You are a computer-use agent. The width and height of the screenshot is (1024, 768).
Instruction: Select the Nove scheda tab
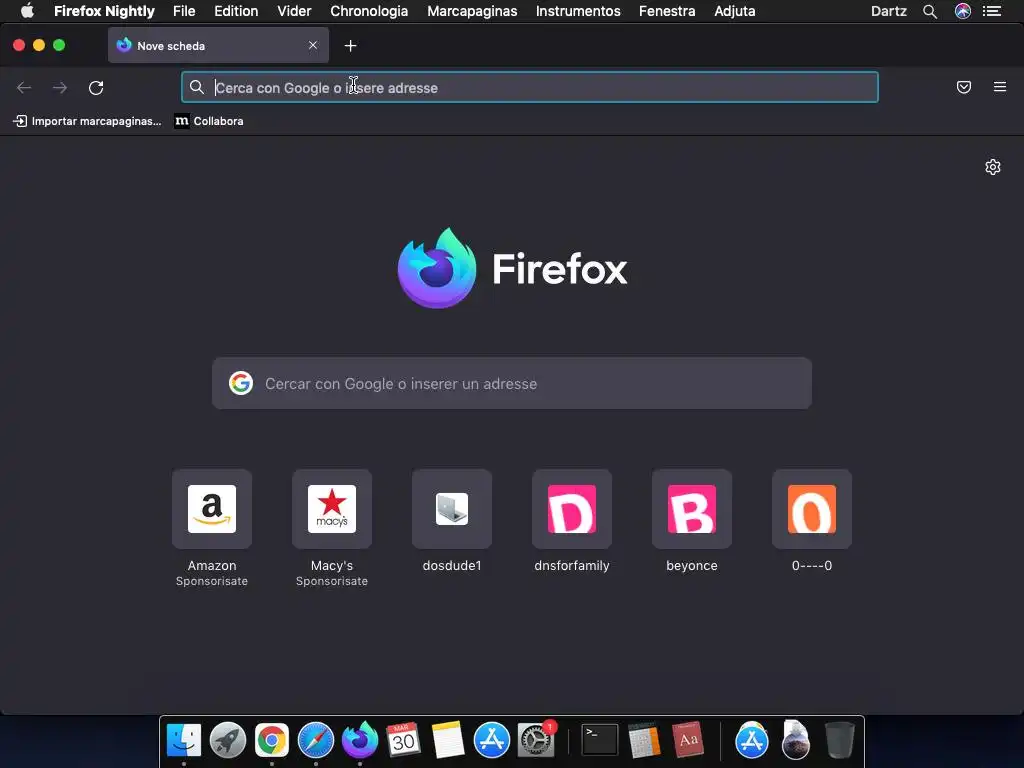pos(218,45)
